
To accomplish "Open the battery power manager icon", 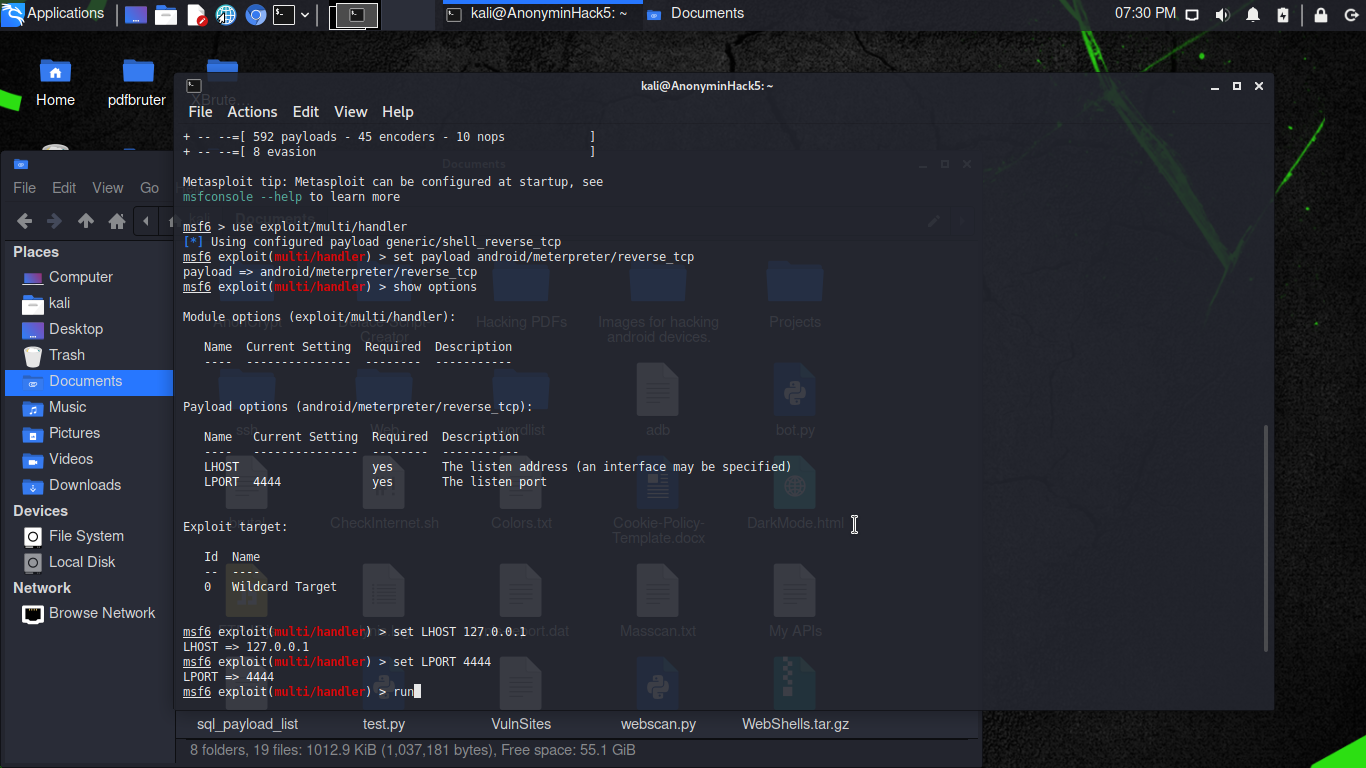I will coord(1284,15).
